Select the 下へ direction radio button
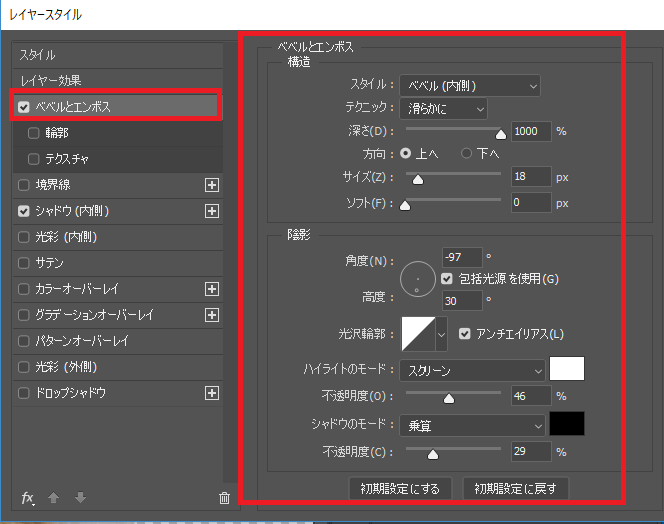This screenshot has height=524, width=664. pyautogui.click(x=466, y=153)
